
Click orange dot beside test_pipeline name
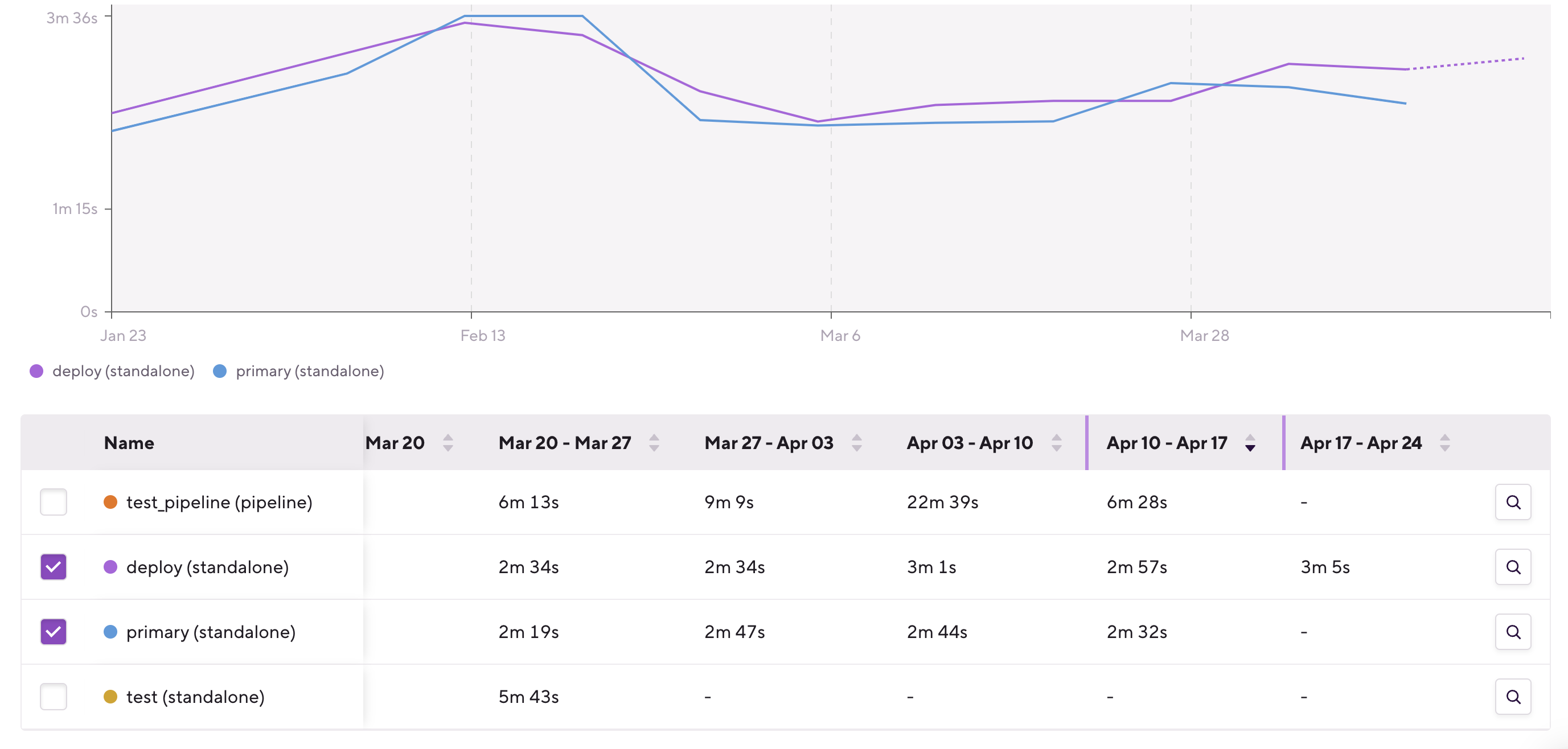pos(110,502)
